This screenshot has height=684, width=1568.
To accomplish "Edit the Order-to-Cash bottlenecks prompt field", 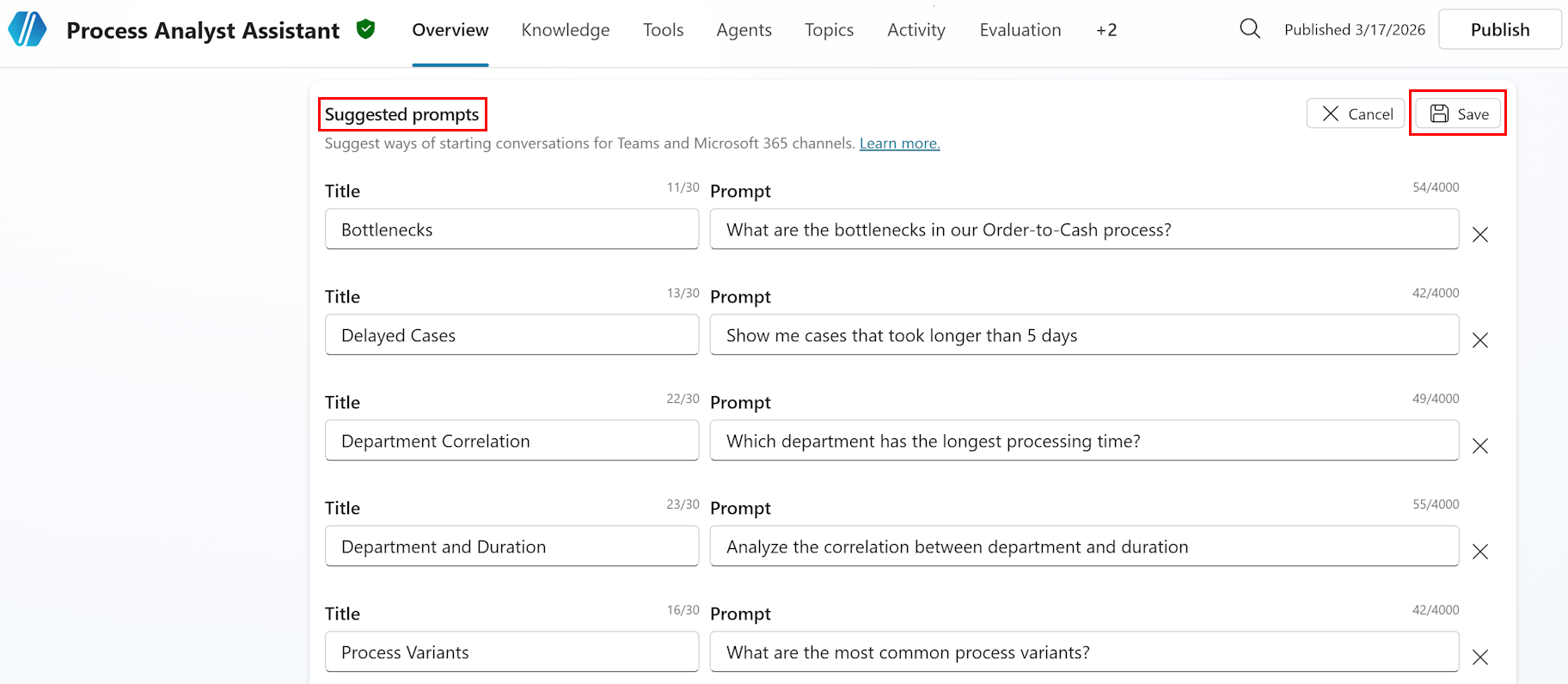I will 1084,229.
